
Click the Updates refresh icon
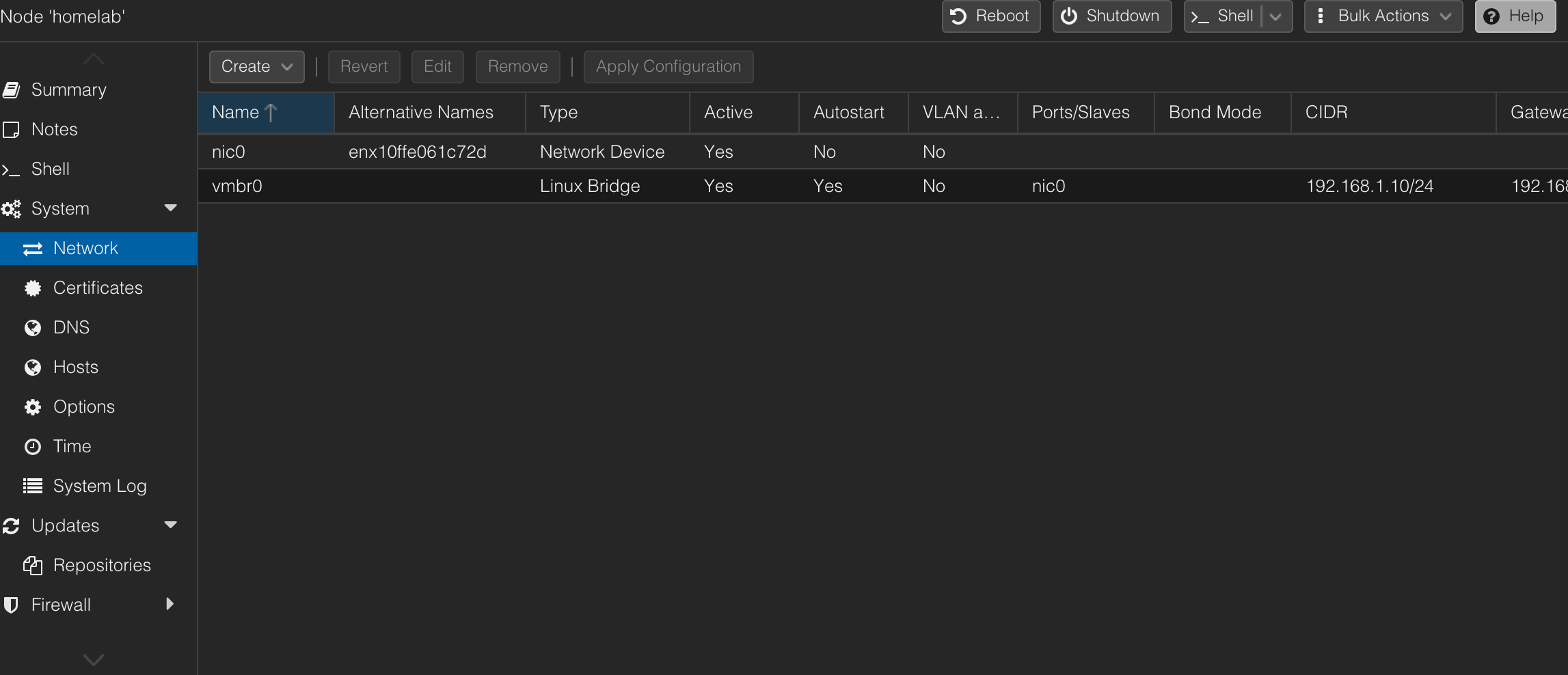11,525
